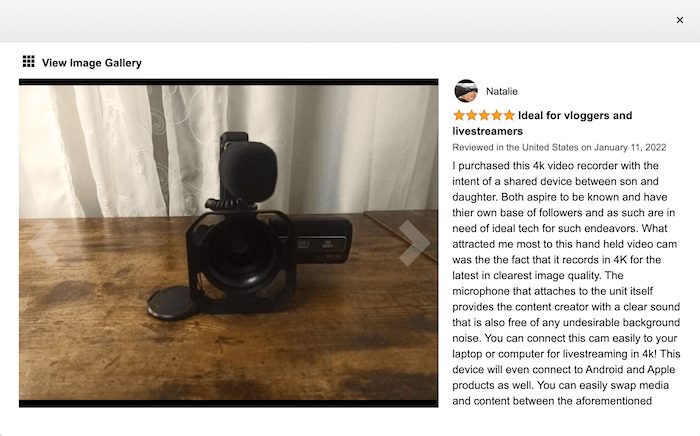700x436 pixels.
Task: Open reviewer name Natalie
Action: 502,91
